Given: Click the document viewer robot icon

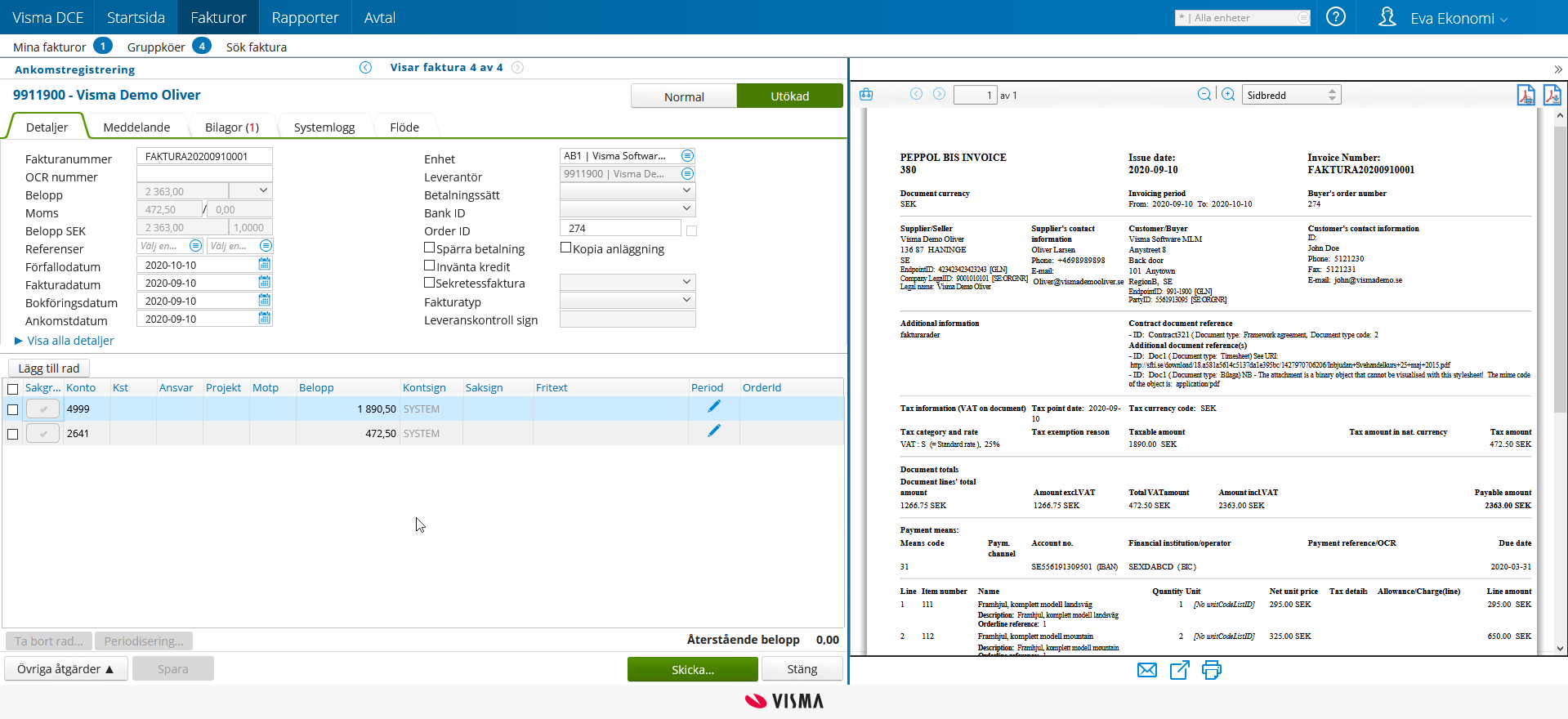Looking at the screenshot, I should [x=866, y=95].
